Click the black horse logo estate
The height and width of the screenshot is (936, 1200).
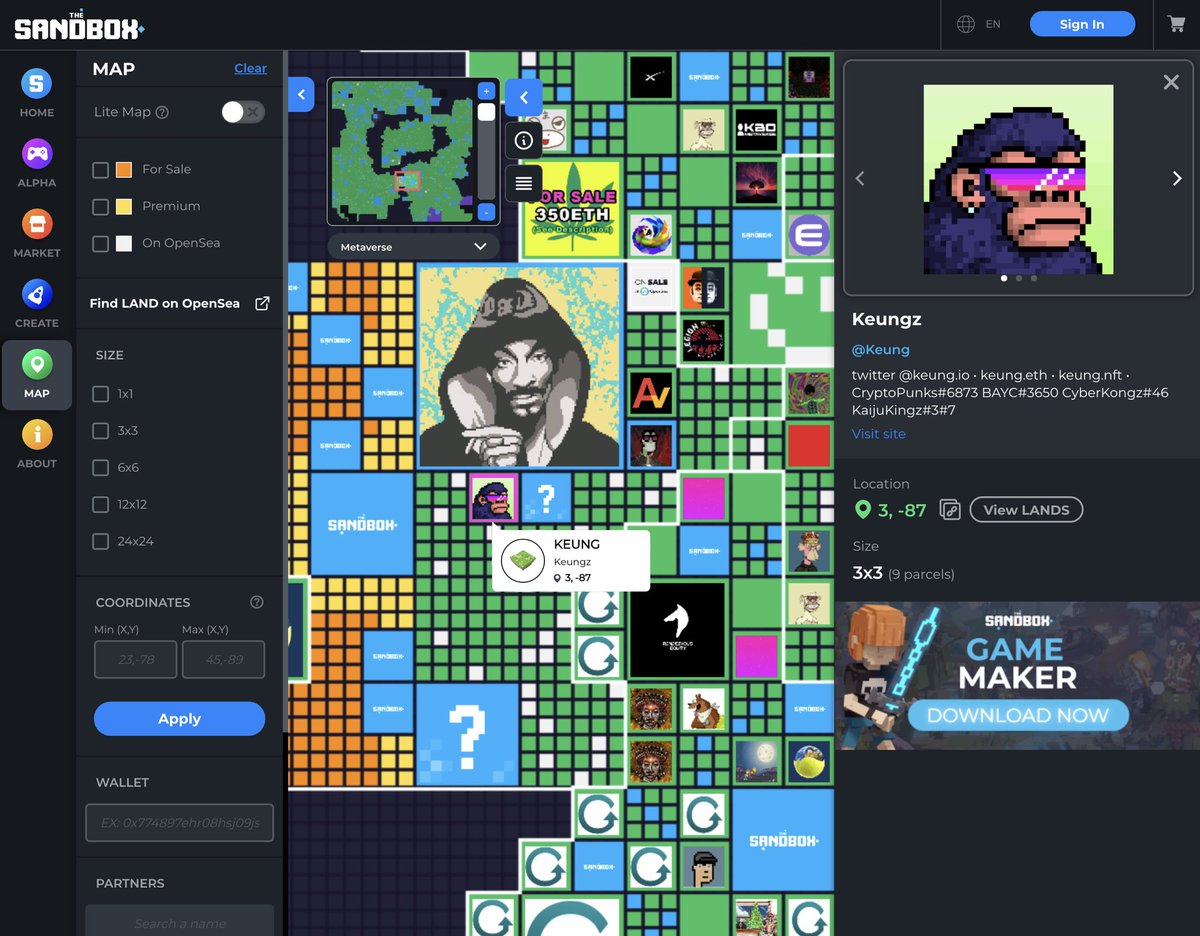[x=677, y=630]
